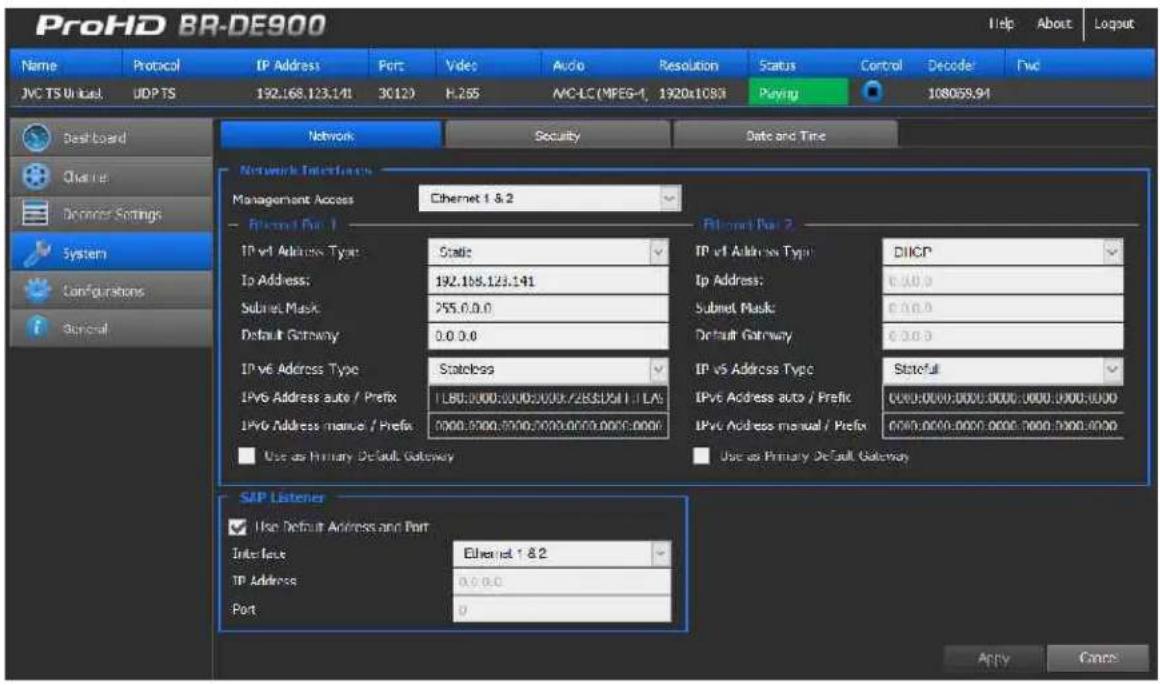The image size is (1160, 685).
Task: Open the Help link
Action: coord(1001,24)
